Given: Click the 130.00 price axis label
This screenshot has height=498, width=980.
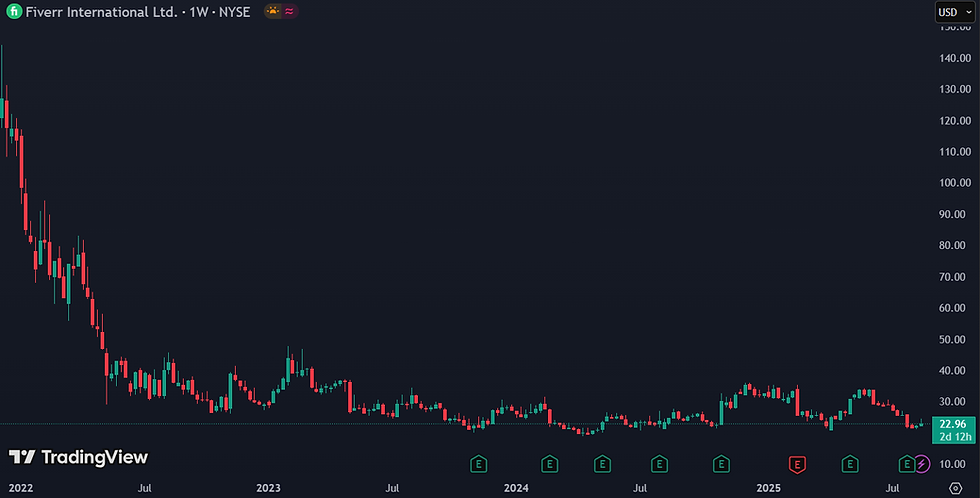Looking at the screenshot, I should [x=955, y=89].
